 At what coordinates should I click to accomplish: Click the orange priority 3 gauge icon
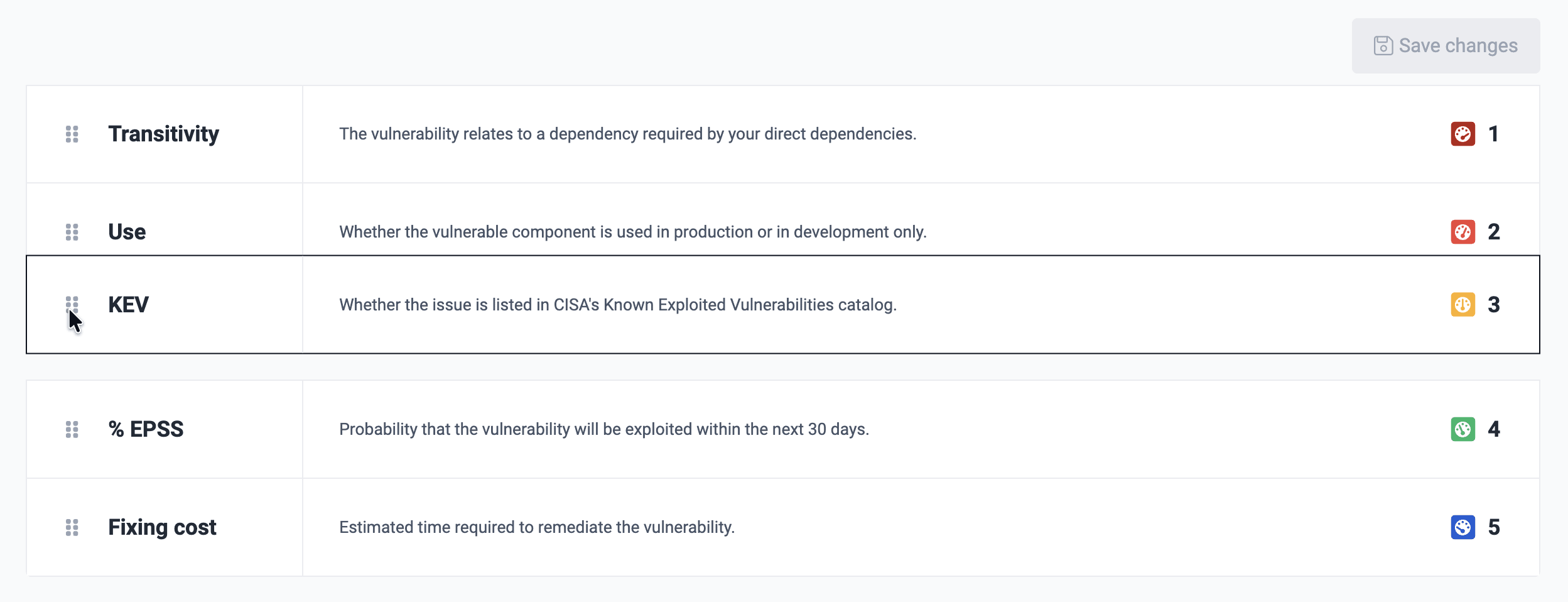click(x=1463, y=305)
